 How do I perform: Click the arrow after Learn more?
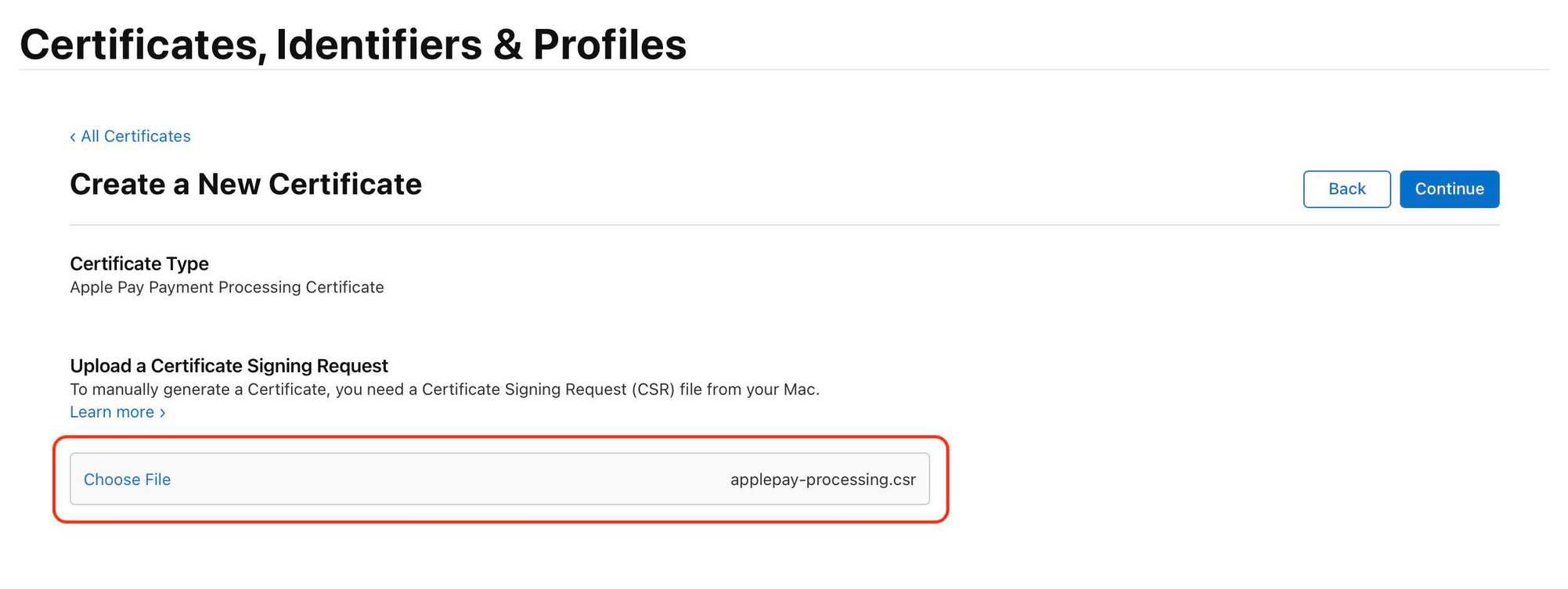(161, 412)
